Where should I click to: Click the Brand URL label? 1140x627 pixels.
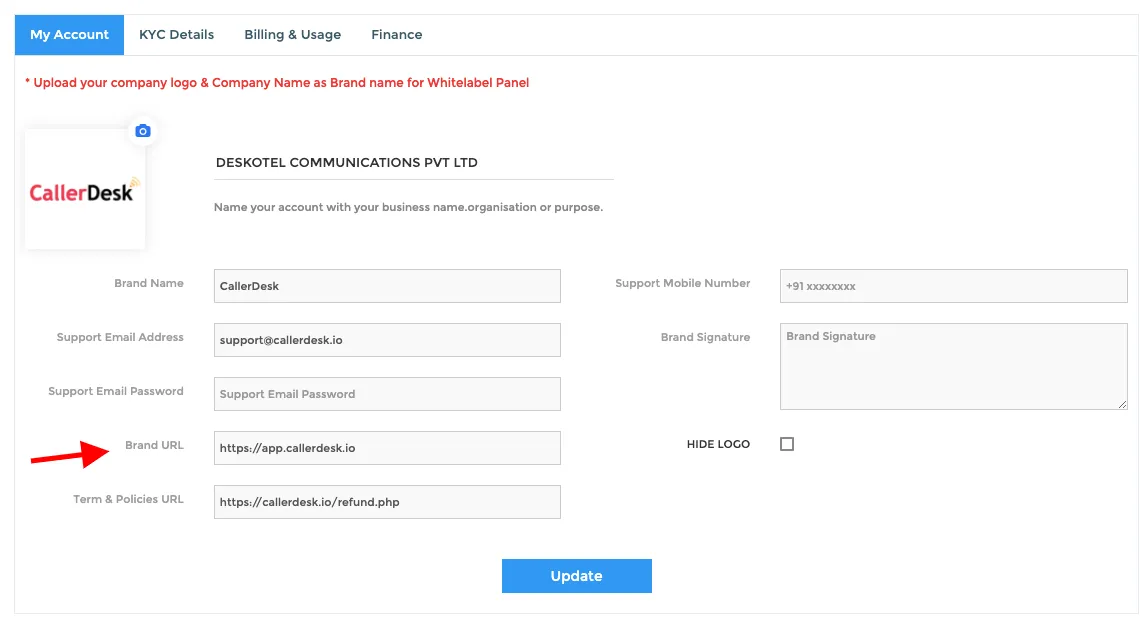(x=154, y=445)
